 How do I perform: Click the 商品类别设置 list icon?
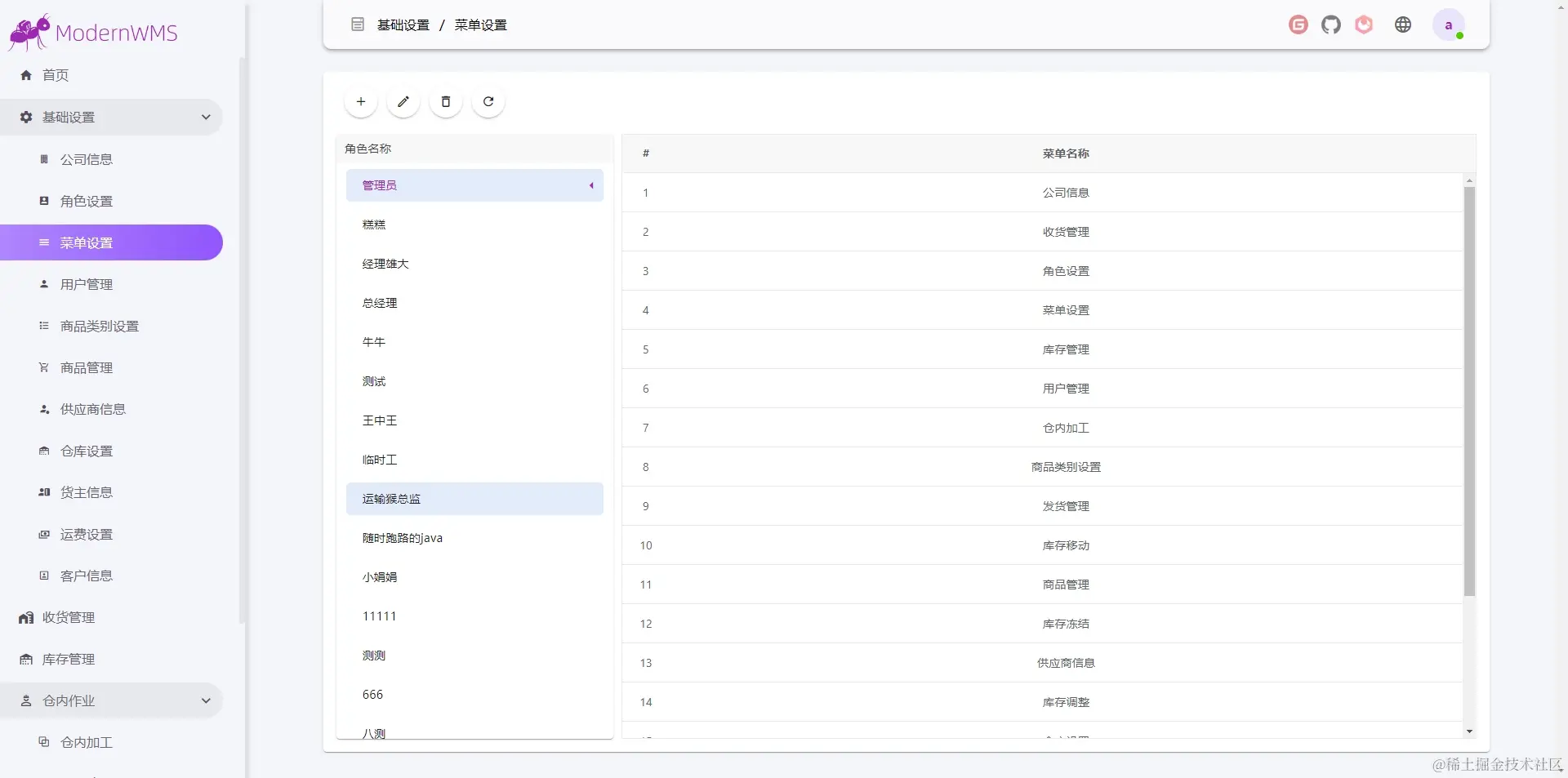coord(44,326)
